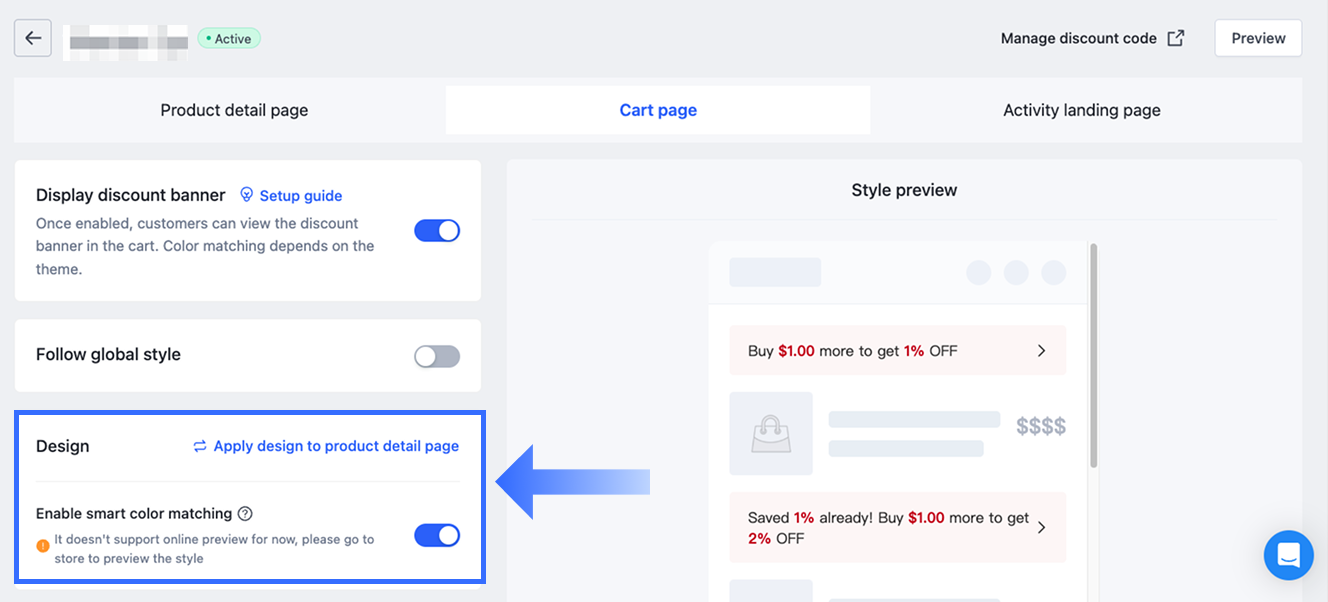The width and height of the screenshot is (1328, 602).
Task: Enable the Follow global style toggle
Action: point(437,356)
